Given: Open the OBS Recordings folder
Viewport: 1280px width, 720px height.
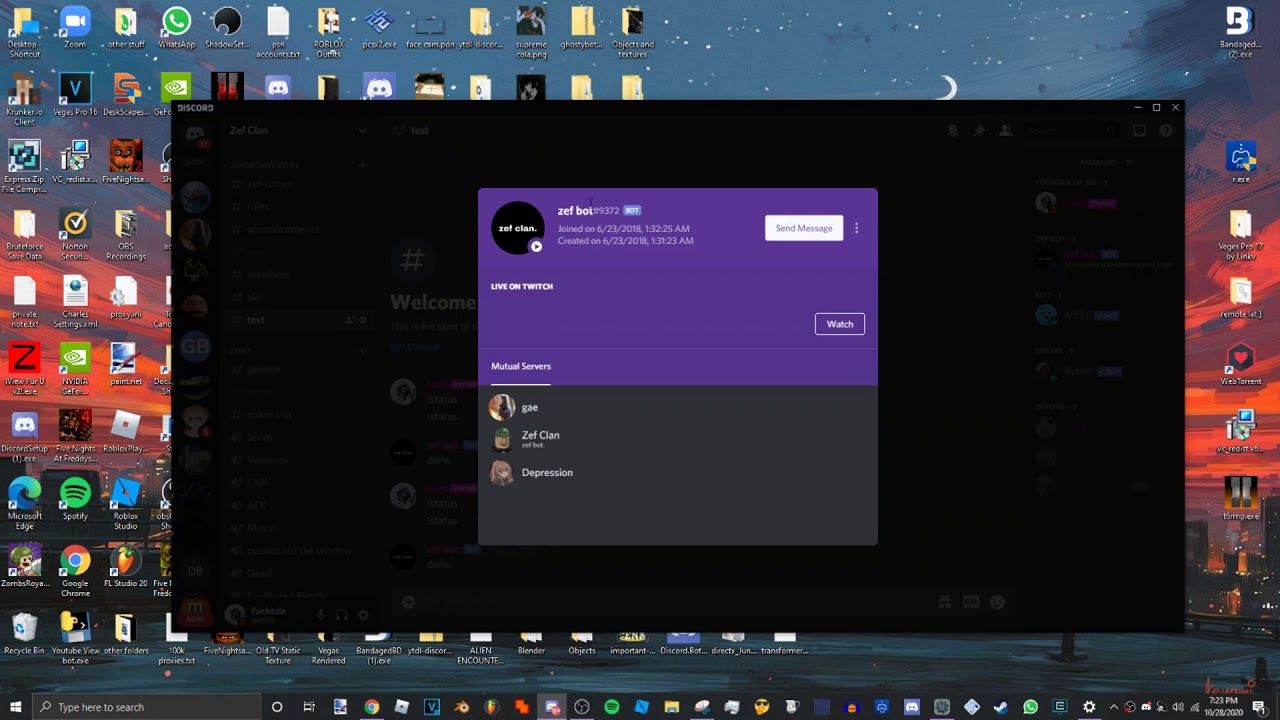Looking at the screenshot, I should click(x=126, y=235).
